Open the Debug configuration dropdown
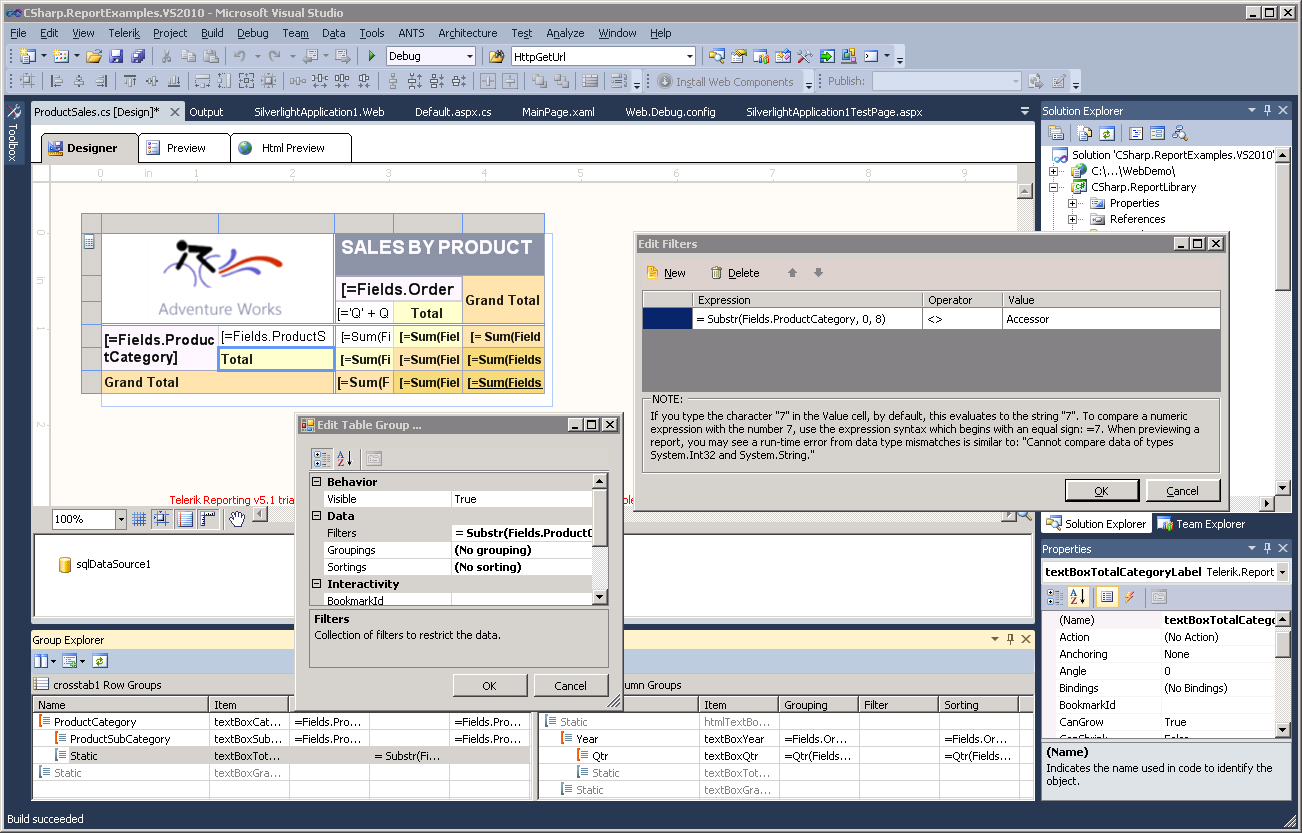Screen dimensions: 1302x833 (469, 57)
